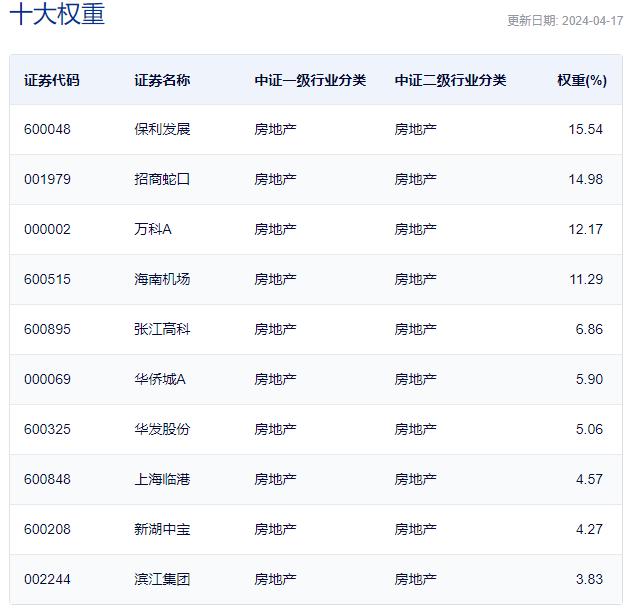Select security code 600848
633x612 pixels.
pyautogui.click(x=47, y=480)
